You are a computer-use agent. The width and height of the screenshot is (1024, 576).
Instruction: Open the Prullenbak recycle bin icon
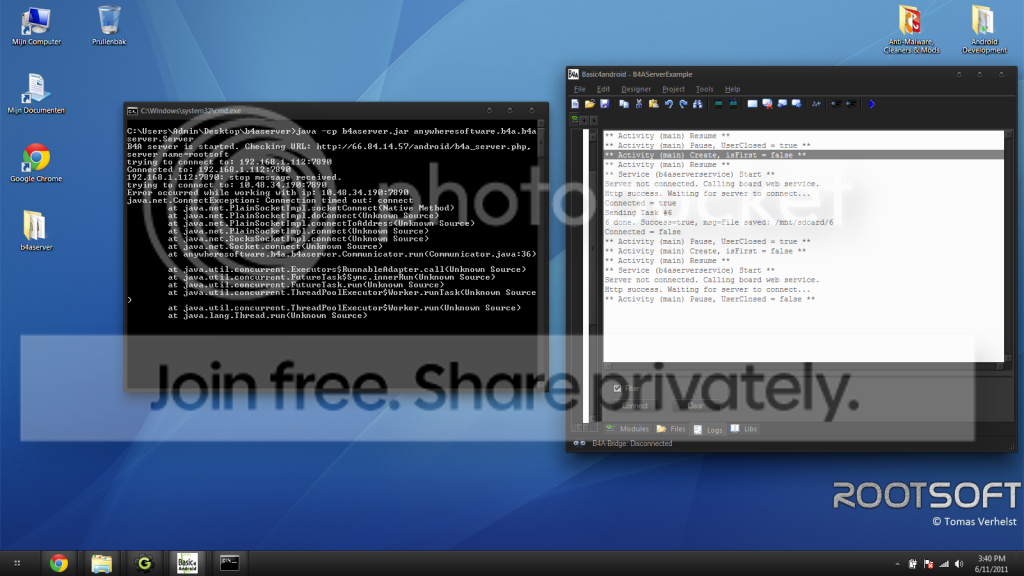(109, 26)
